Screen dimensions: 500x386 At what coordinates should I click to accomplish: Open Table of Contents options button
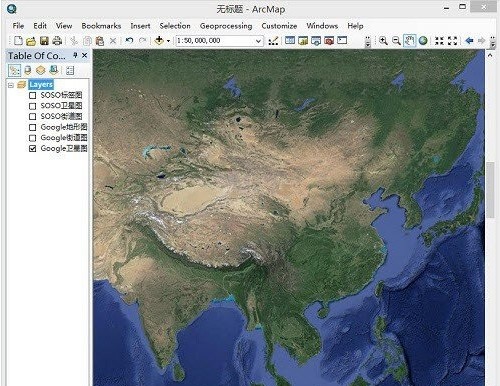(70, 70)
